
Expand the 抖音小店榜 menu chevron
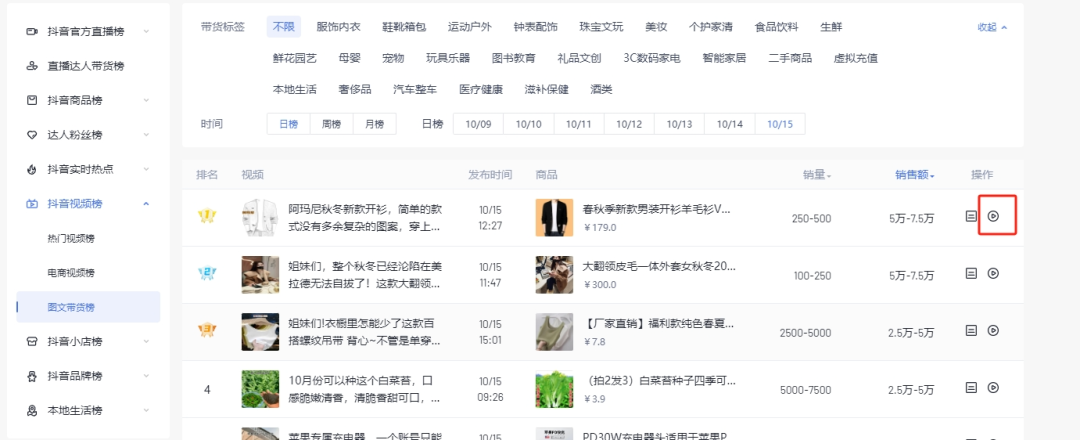146,342
